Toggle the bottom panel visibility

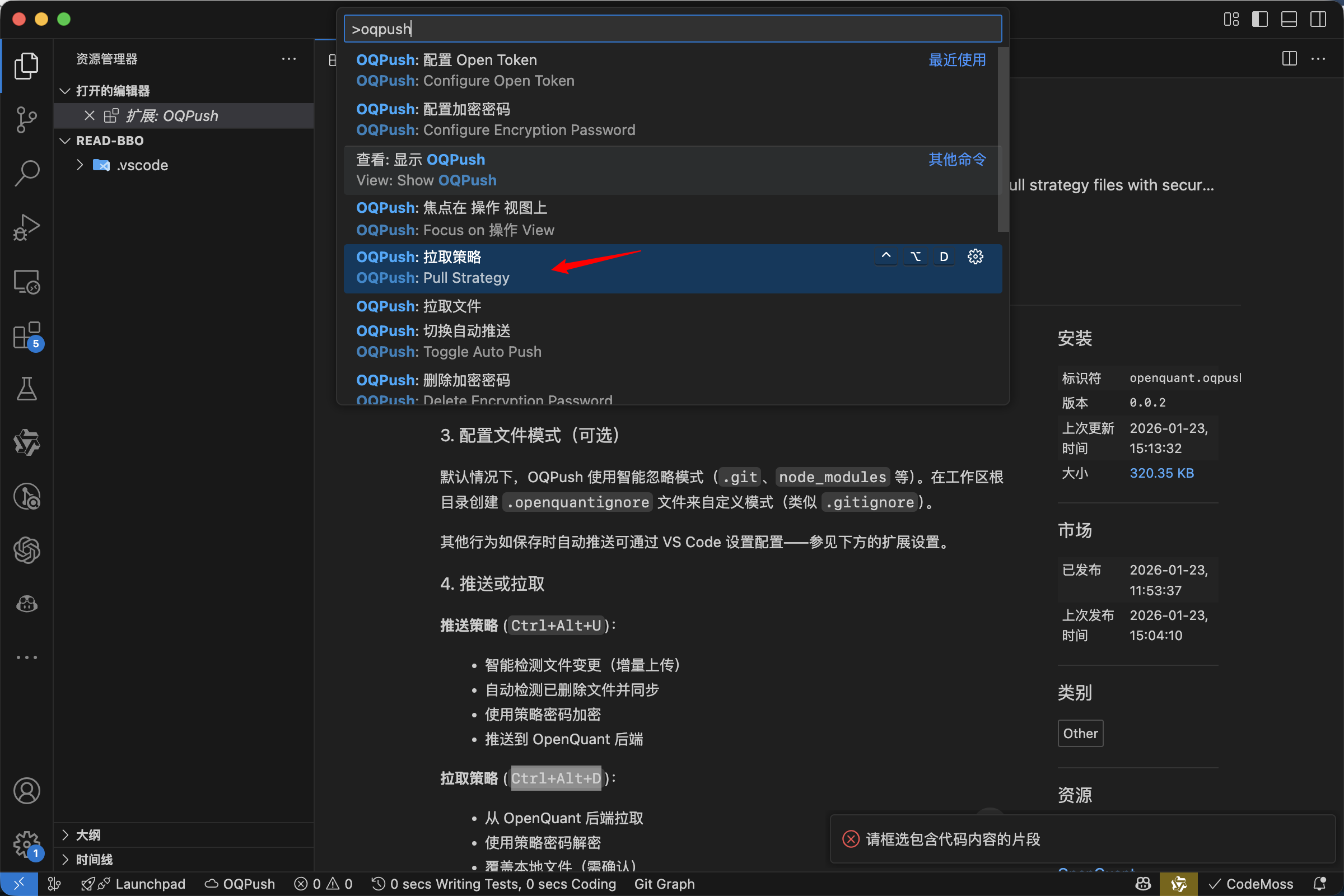1288,19
